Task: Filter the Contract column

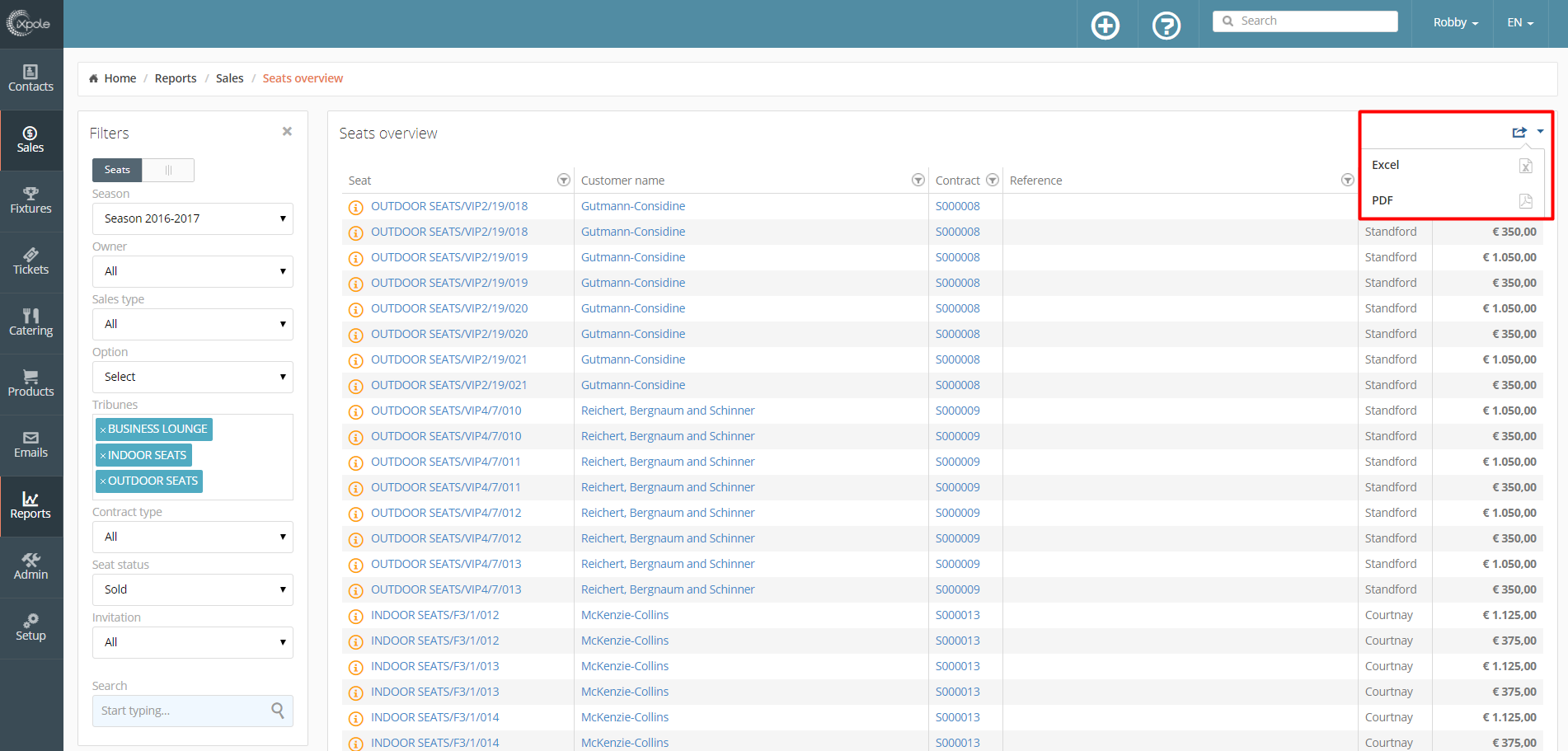Action: click(x=993, y=180)
